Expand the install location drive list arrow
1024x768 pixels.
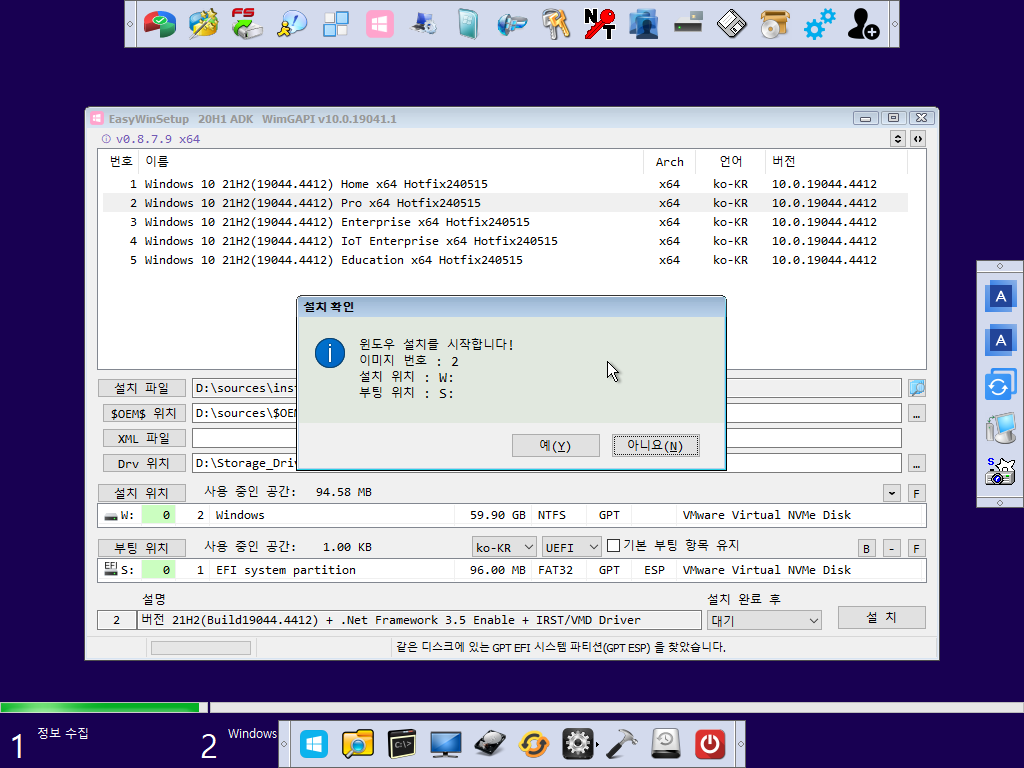pos(891,494)
